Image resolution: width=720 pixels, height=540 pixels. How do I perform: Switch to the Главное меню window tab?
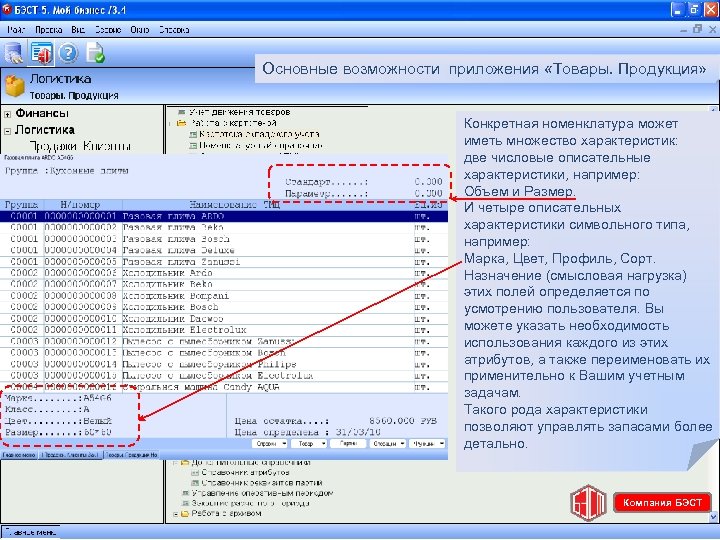[19, 455]
